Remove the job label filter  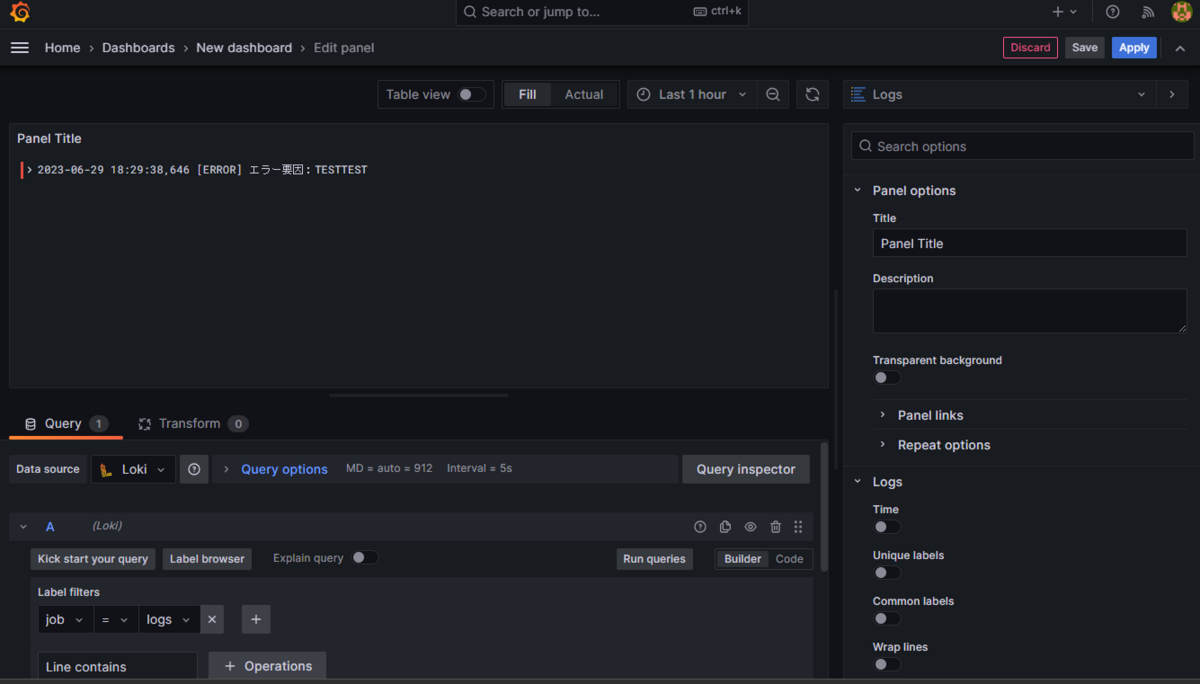point(212,620)
